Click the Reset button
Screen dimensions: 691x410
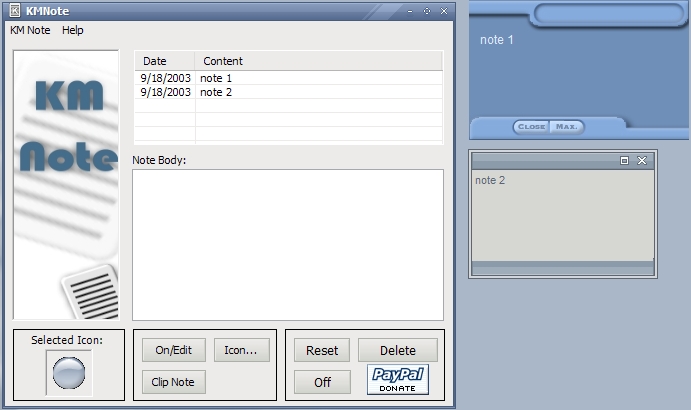[322, 350]
